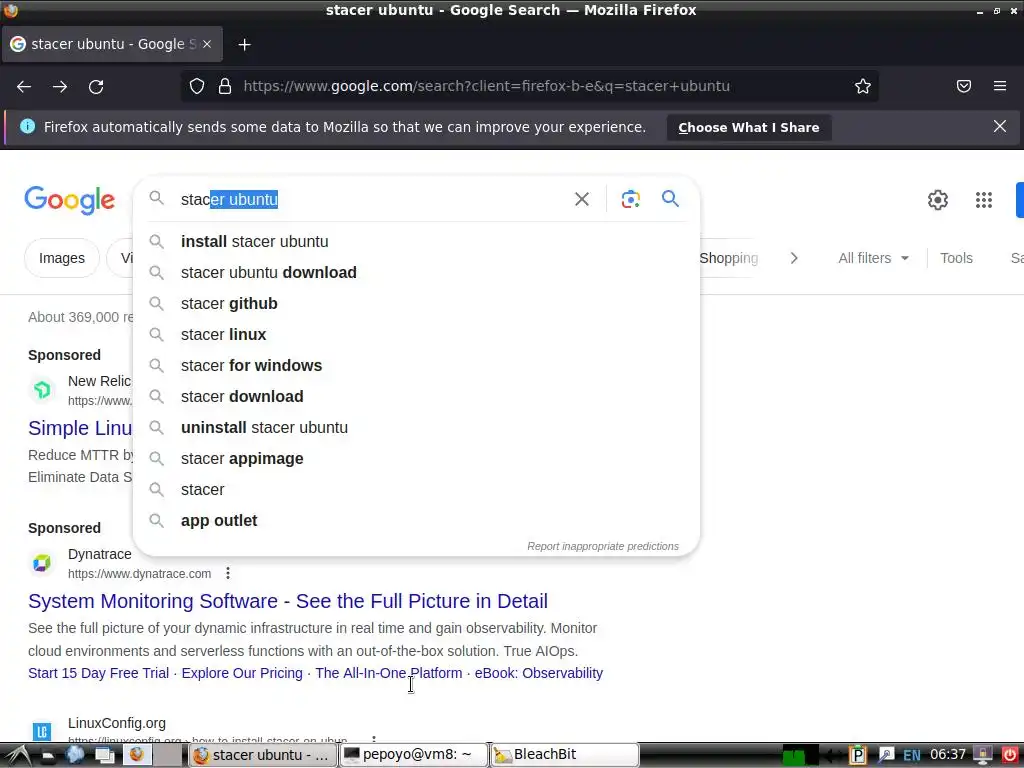Viewport: 1024px width, 768px height.
Task: Click the Google logo
Action: point(70,200)
